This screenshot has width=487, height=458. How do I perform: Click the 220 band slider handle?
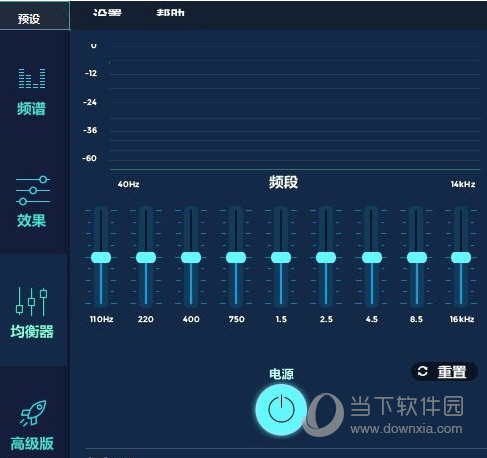pos(146,257)
